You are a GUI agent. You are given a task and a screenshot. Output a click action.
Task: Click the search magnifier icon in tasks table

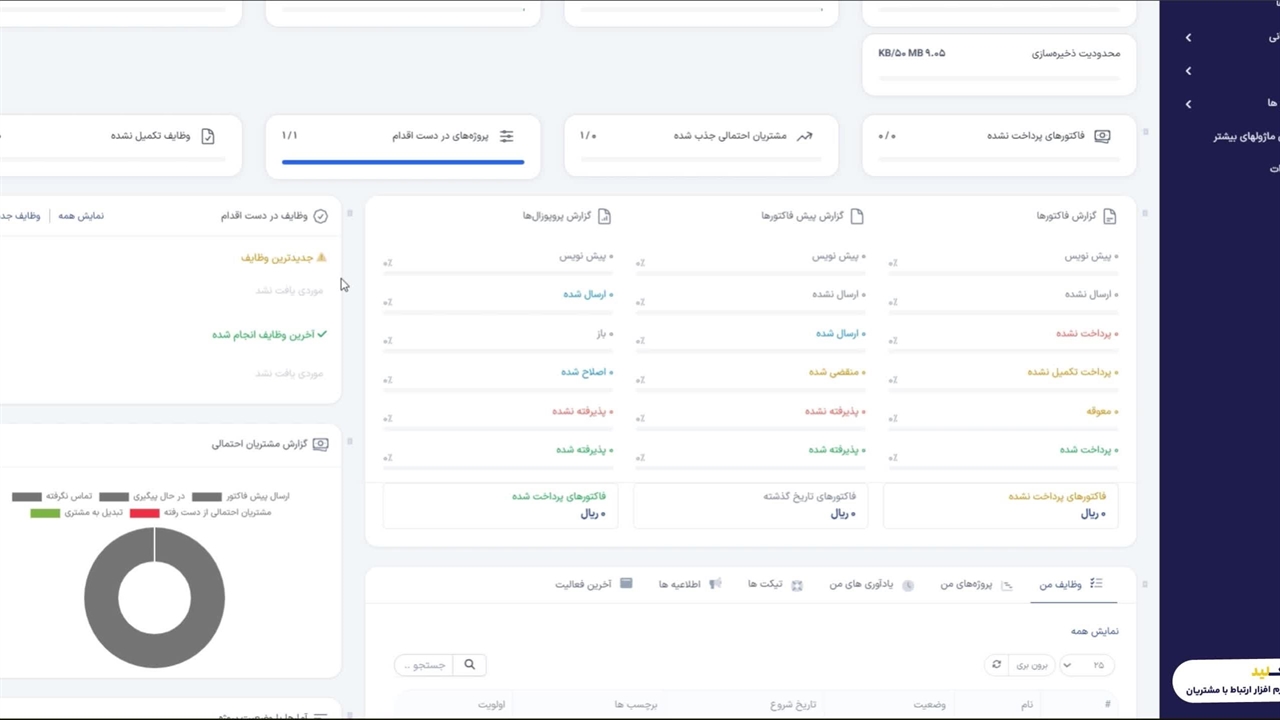(x=469, y=665)
